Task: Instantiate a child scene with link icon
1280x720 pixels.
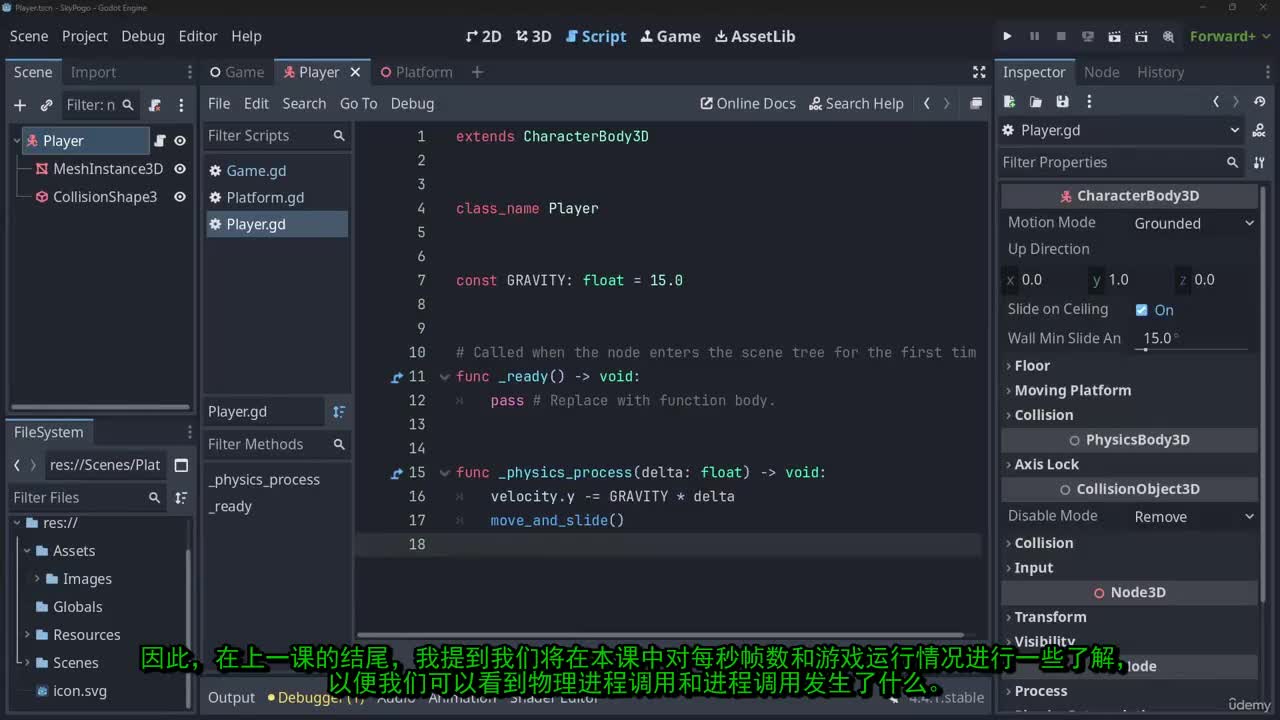Action: point(46,105)
